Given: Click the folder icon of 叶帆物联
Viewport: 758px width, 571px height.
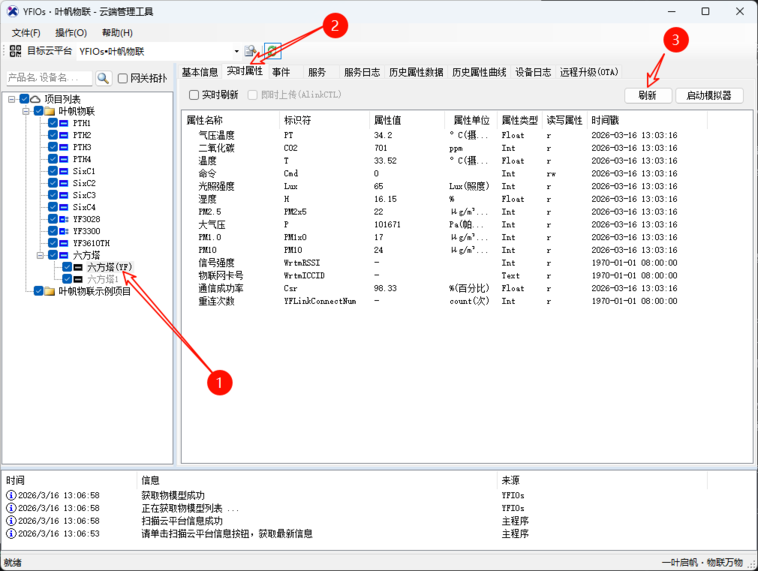Looking at the screenshot, I should [49, 111].
